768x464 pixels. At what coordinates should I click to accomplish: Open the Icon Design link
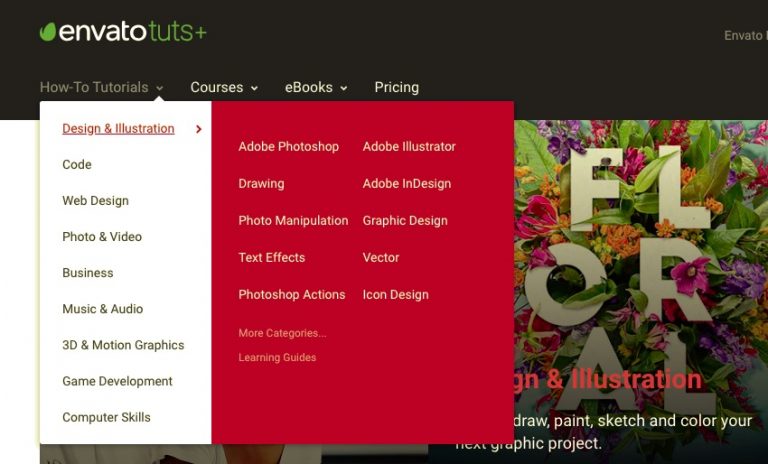(396, 294)
